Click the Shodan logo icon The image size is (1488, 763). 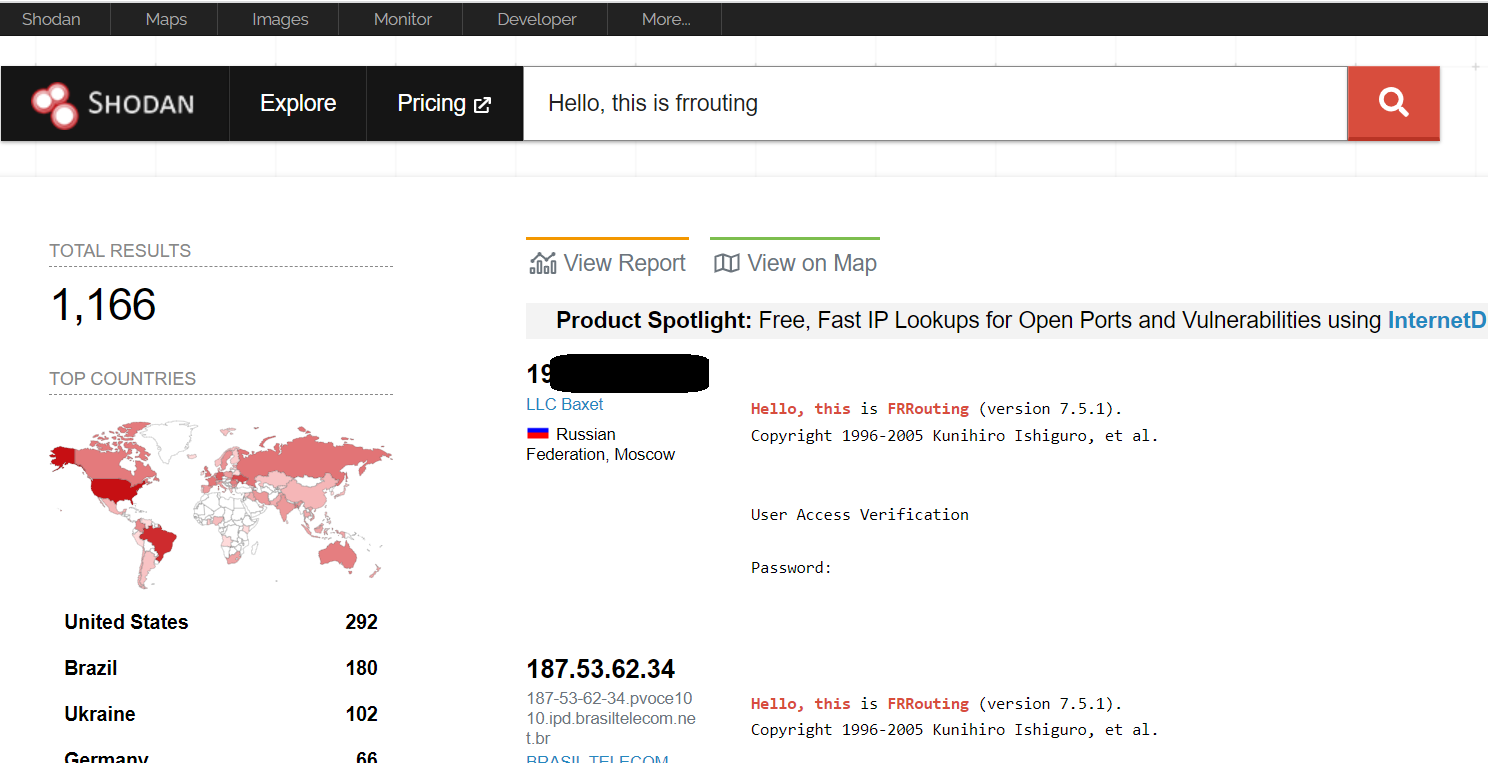[54, 105]
